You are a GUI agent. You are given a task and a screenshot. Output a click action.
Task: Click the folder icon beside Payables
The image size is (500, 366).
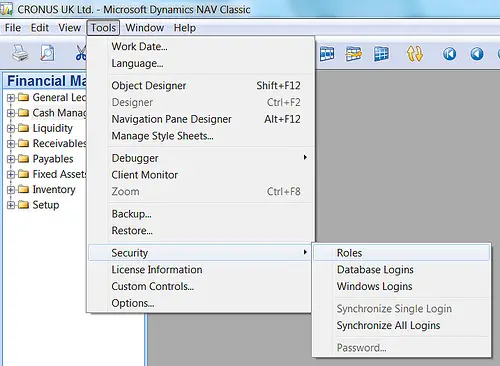23,159
